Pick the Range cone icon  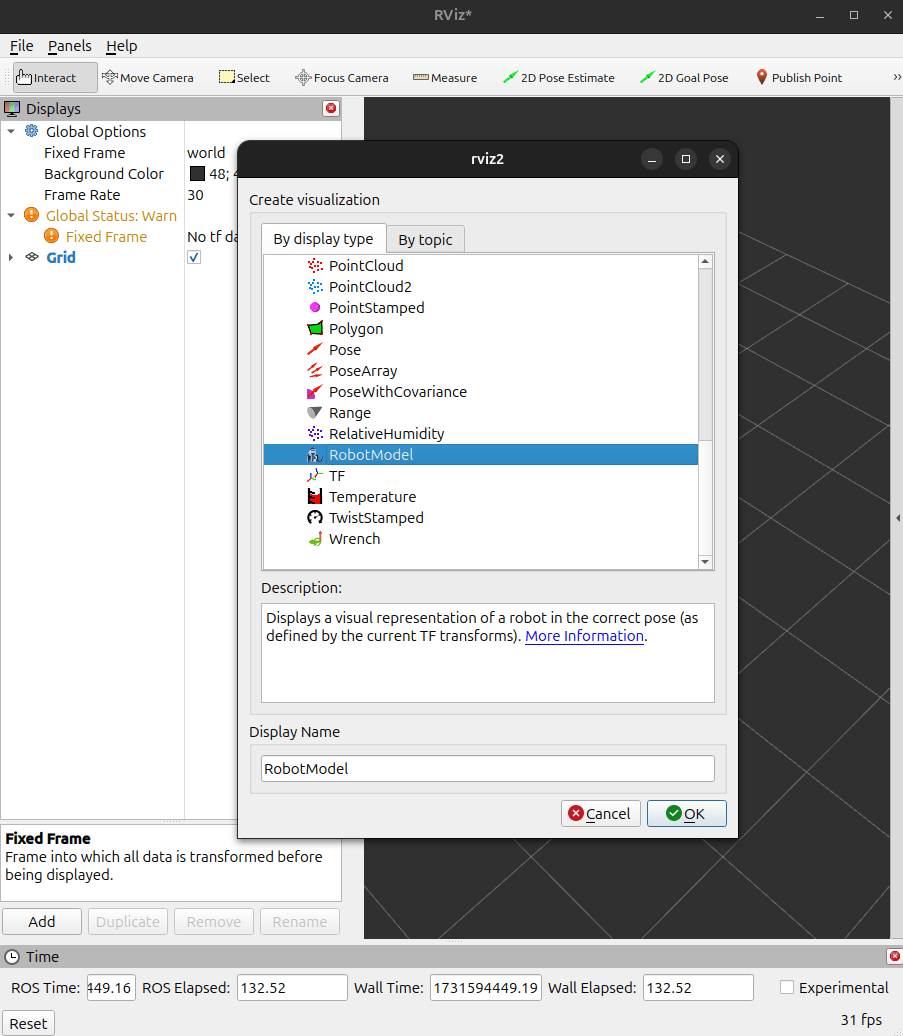point(315,412)
